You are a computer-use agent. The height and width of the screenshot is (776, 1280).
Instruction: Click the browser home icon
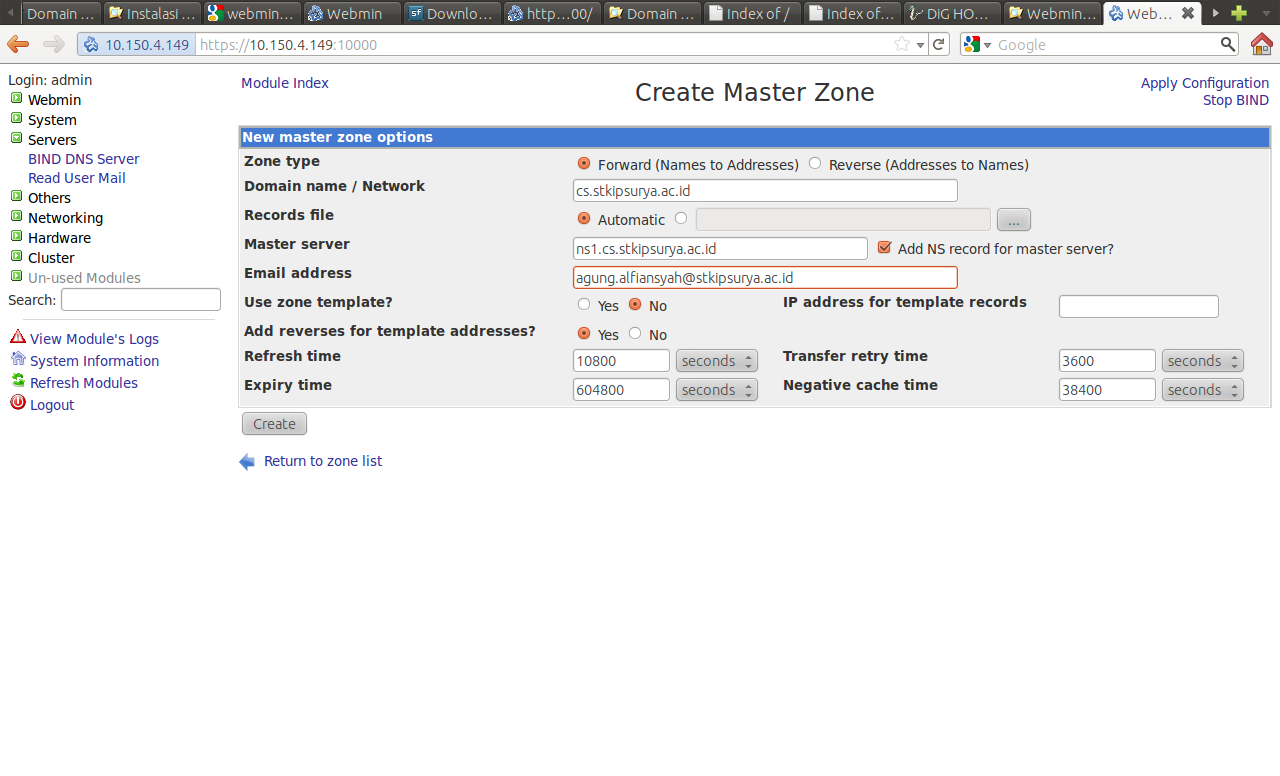pyautogui.click(x=1262, y=44)
